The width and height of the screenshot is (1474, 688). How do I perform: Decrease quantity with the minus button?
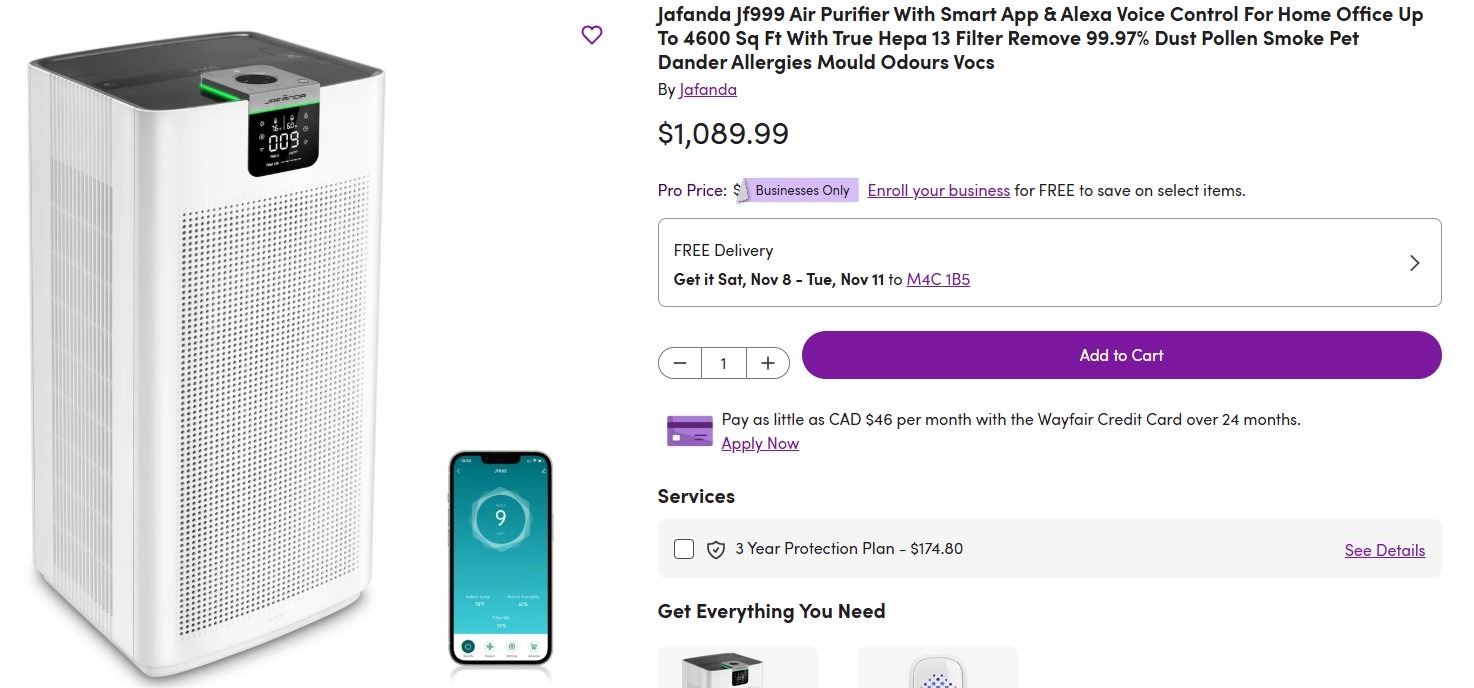coord(680,363)
